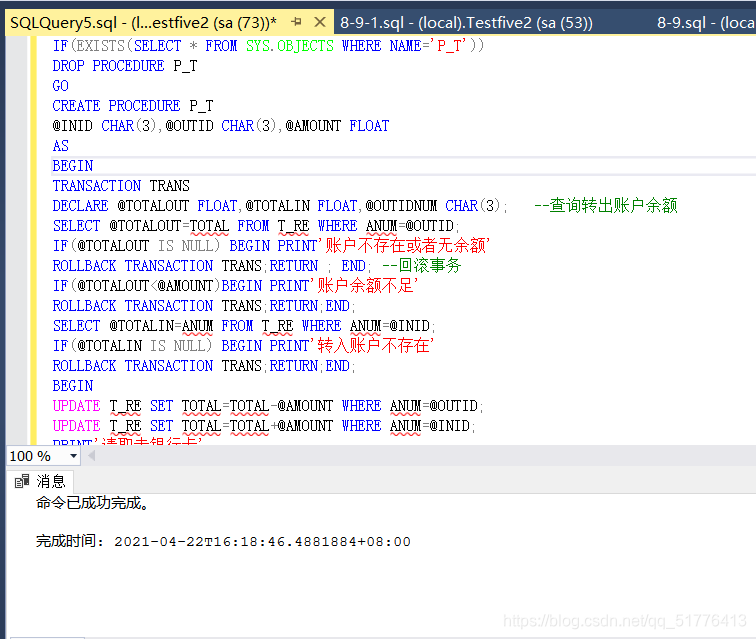Image resolution: width=756 pixels, height=639 pixels.
Task: Click the string '账户余额不足'
Action: pyautogui.click(x=364, y=286)
